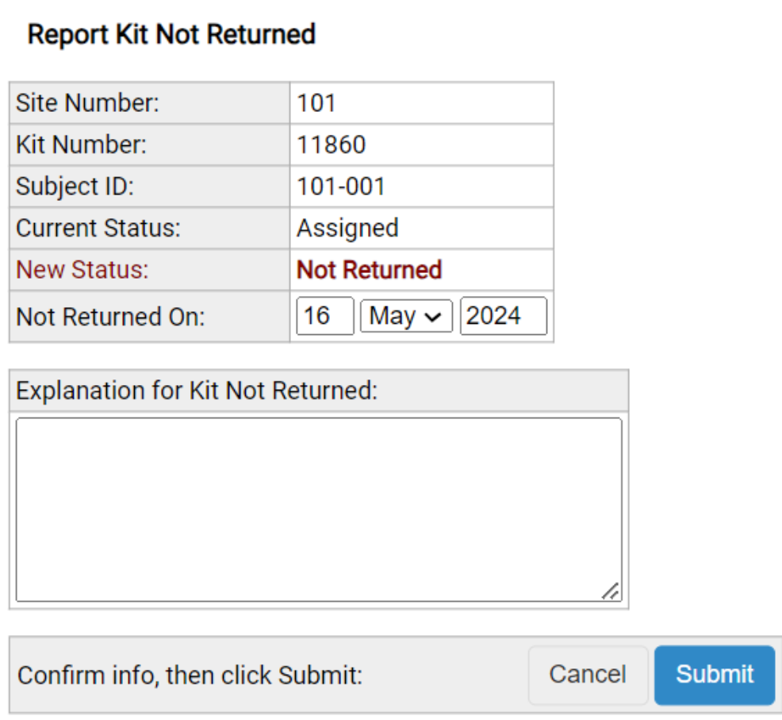Screen dimensions: 782x720
Task: Click the Current Status label
Action: [x=98, y=228]
